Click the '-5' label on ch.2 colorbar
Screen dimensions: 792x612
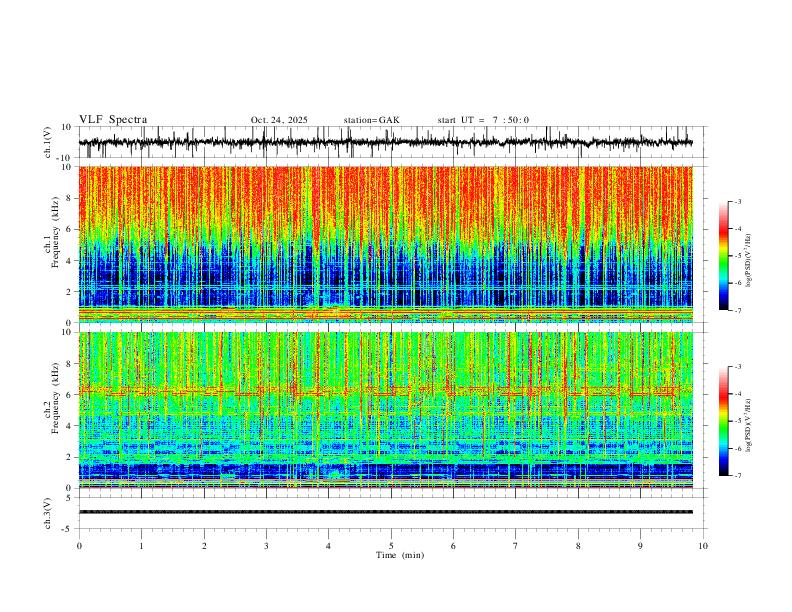[x=738, y=421]
